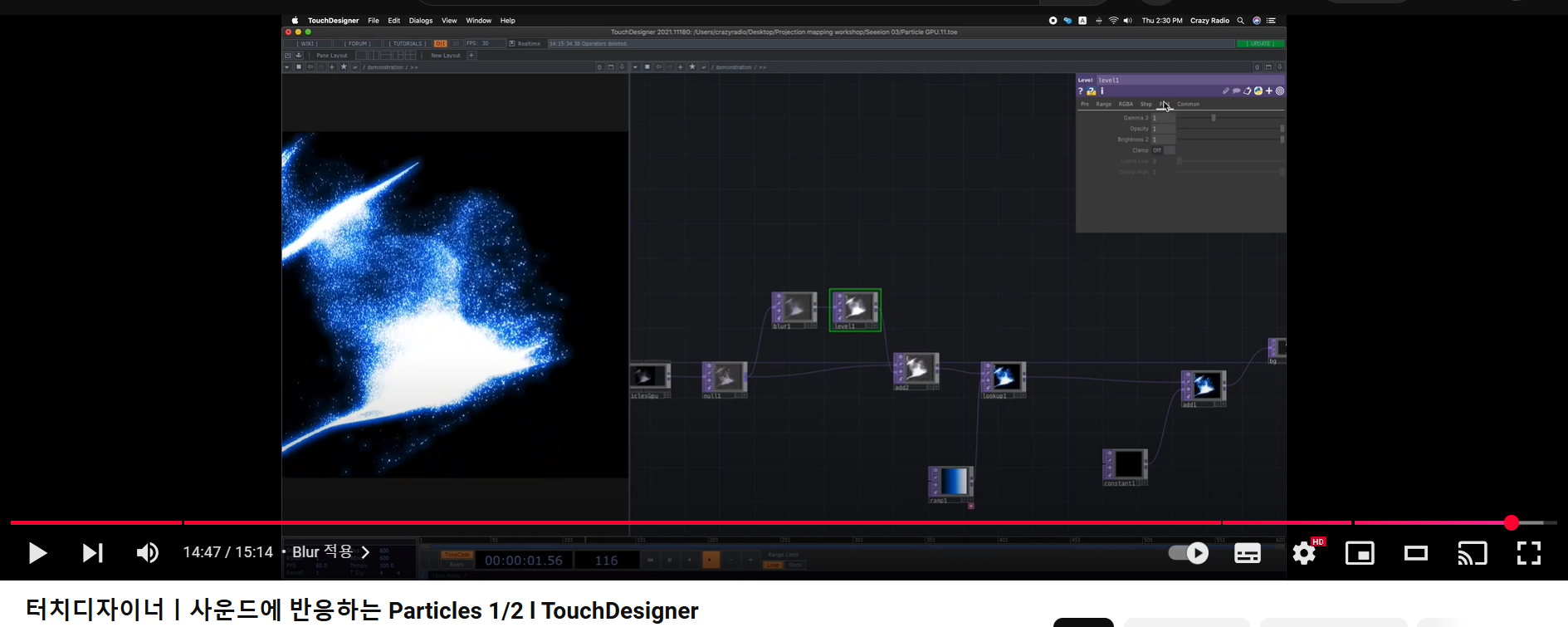The width and height of the screenshot is (1568, 627).
Task: Click the right pane bookmark star icon
Action: (692, 67)
